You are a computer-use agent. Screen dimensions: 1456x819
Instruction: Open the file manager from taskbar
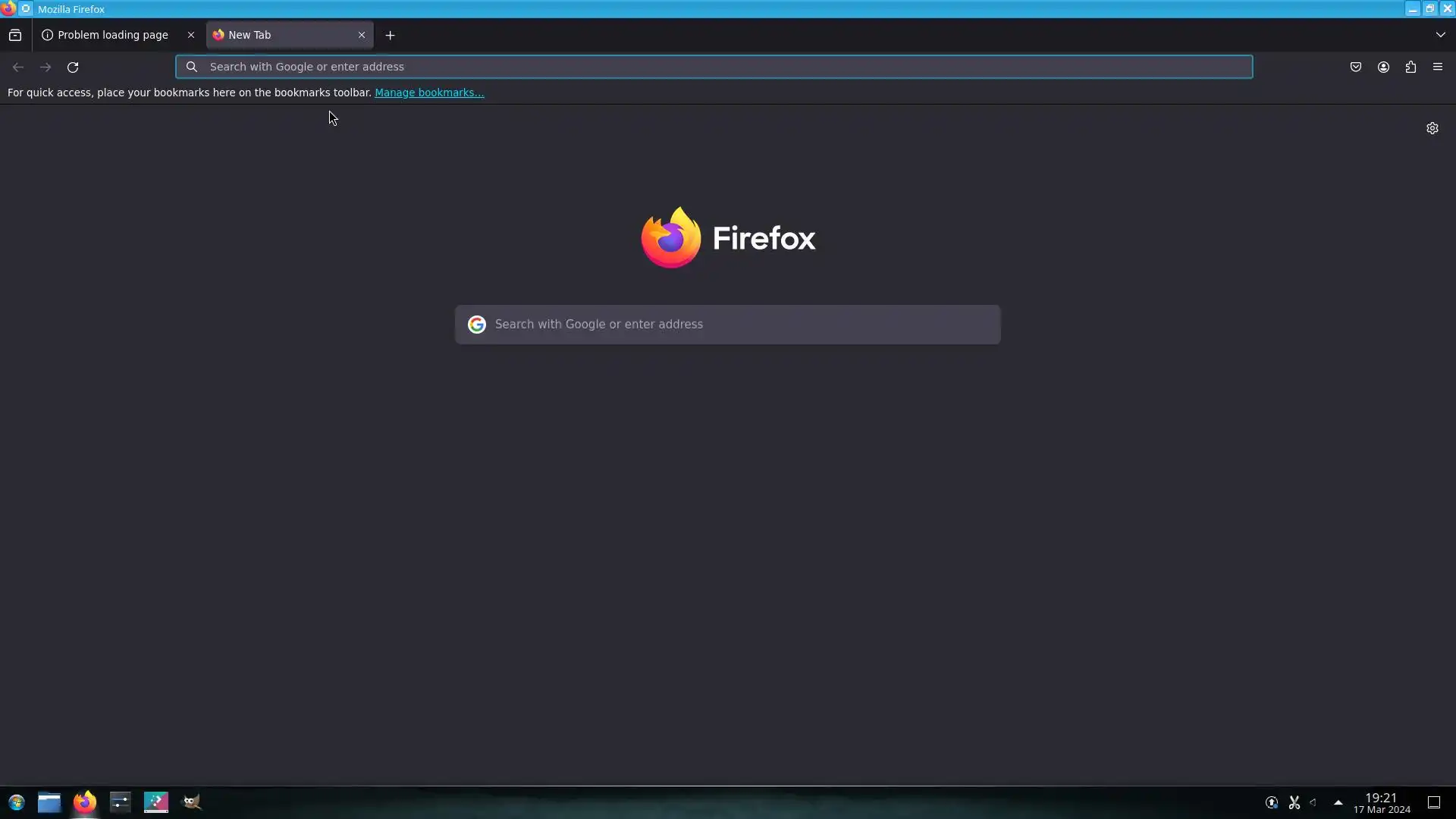coord(49,802)
